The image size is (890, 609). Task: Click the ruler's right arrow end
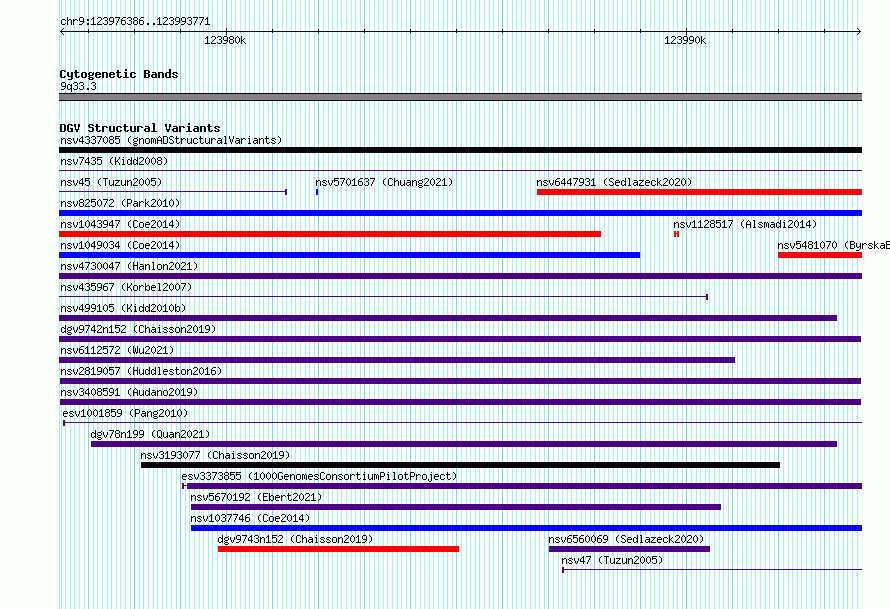coord(859,31)
